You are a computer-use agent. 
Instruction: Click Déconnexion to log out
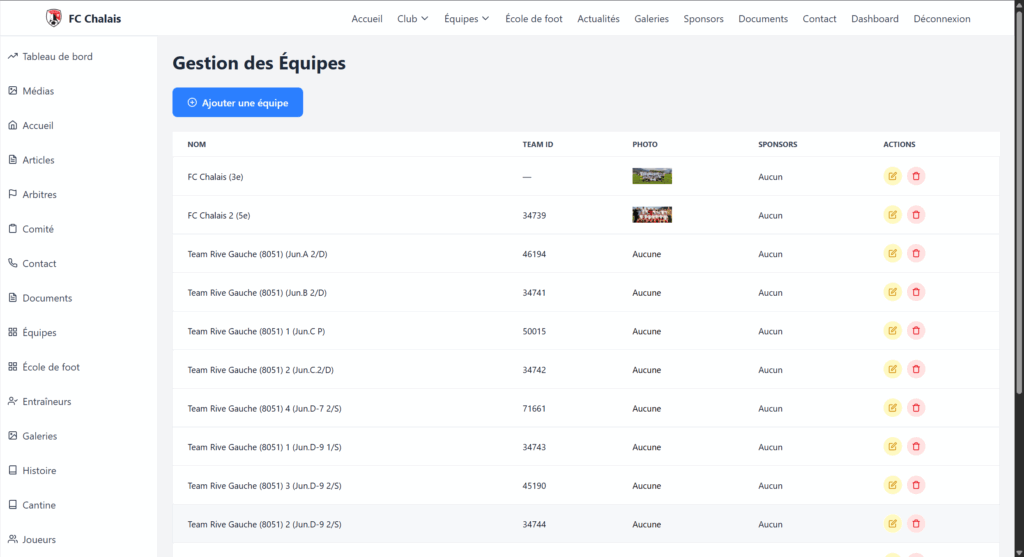click(x=942, y=18)
